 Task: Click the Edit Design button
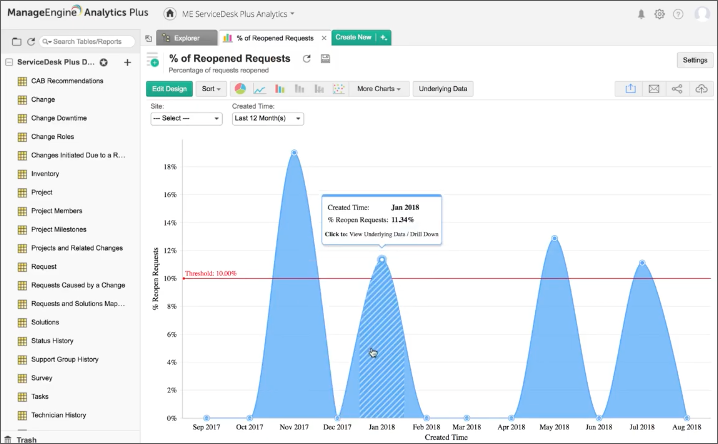pos(169,89)
